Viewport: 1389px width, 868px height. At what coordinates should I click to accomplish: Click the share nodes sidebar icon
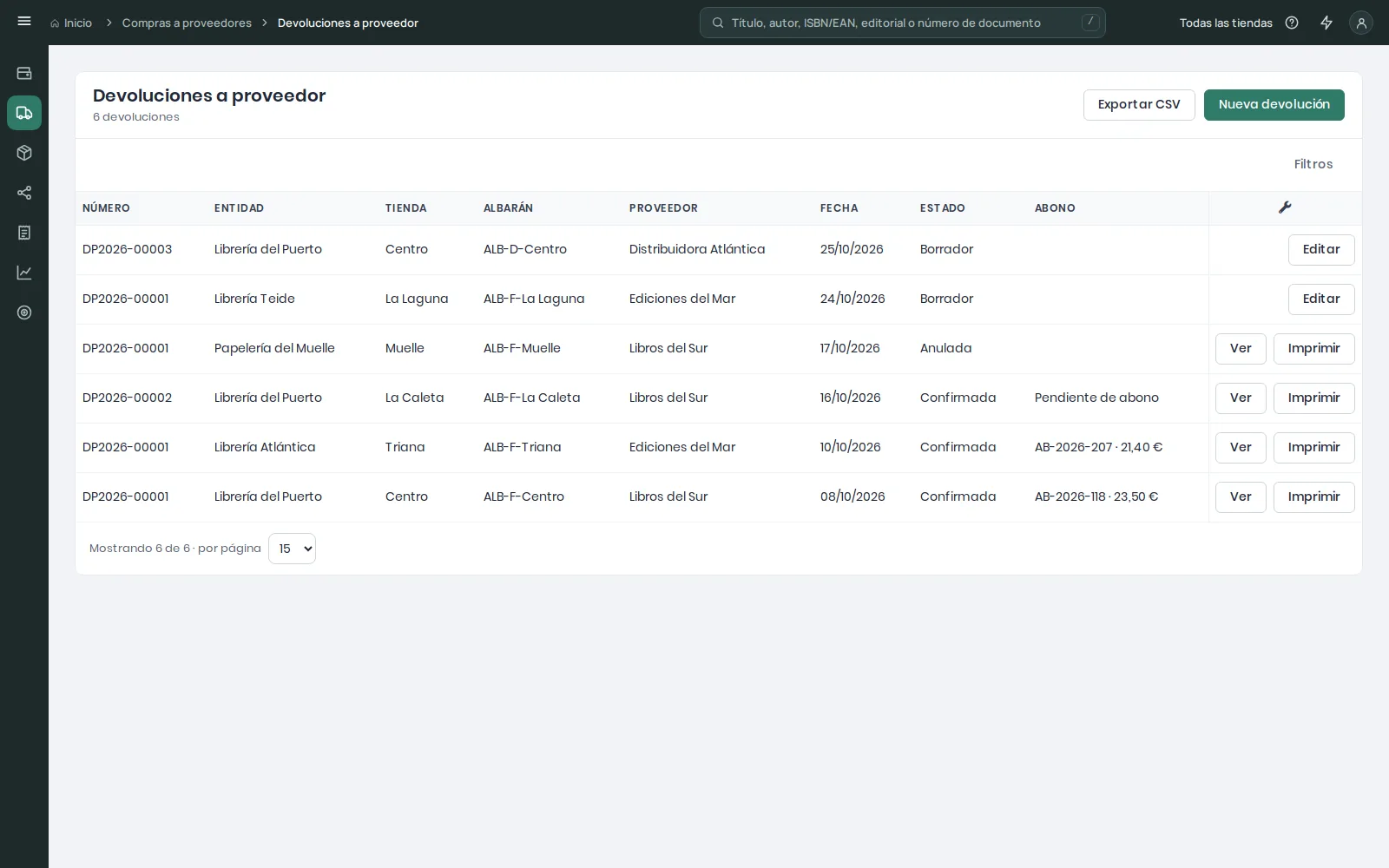[x=24, y=193]
